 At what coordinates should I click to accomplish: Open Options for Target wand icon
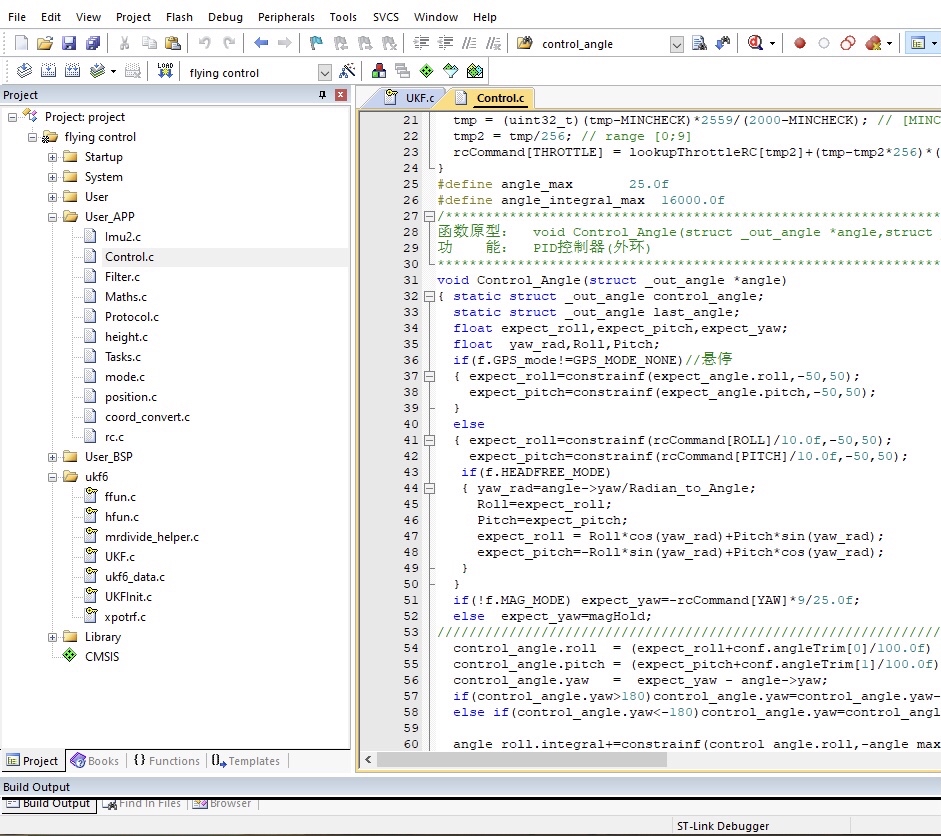347,71
